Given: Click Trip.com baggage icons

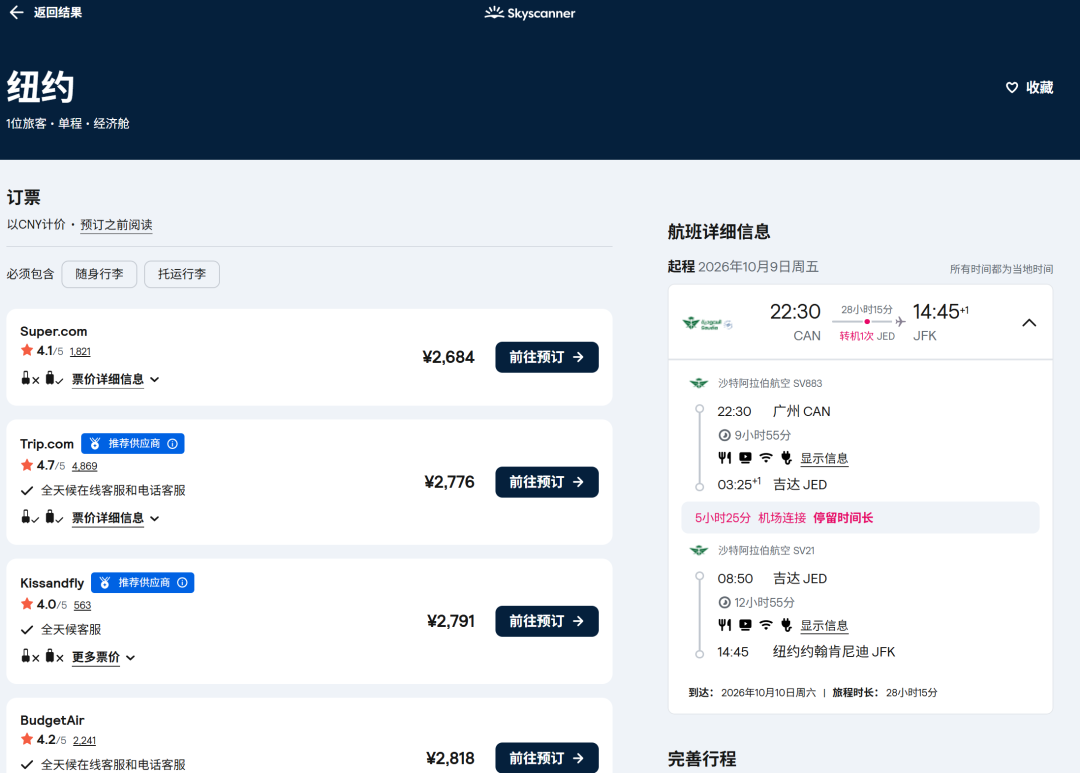Looking at the screenshot, I should [x=42, y=517].
